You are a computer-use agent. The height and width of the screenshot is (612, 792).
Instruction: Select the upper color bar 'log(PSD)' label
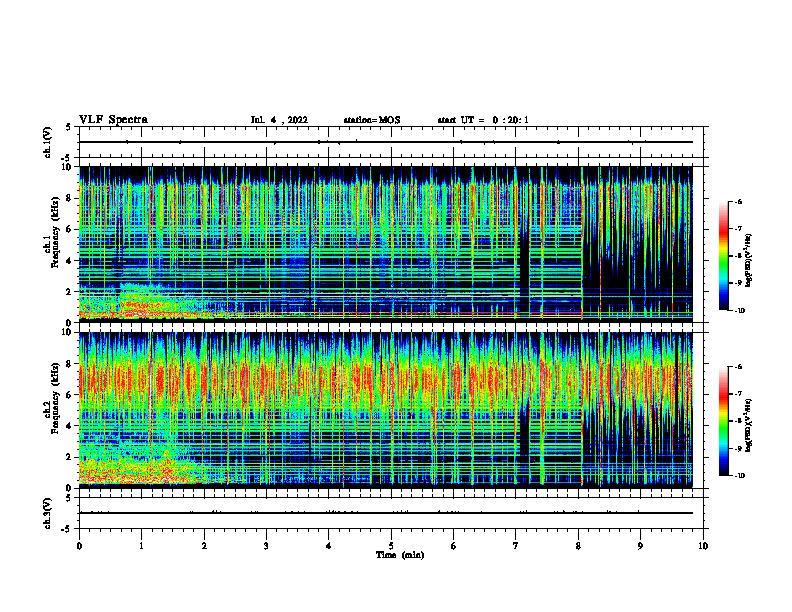click(x=749, y=260)
